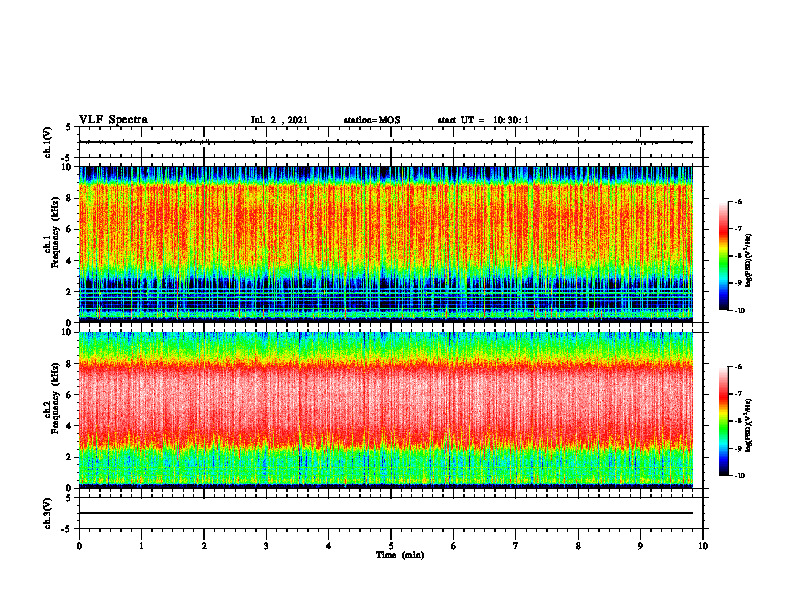Click the ch.2 "Frequency (kHz)" axis label
The image size is (792, 612).
(56, 398)
